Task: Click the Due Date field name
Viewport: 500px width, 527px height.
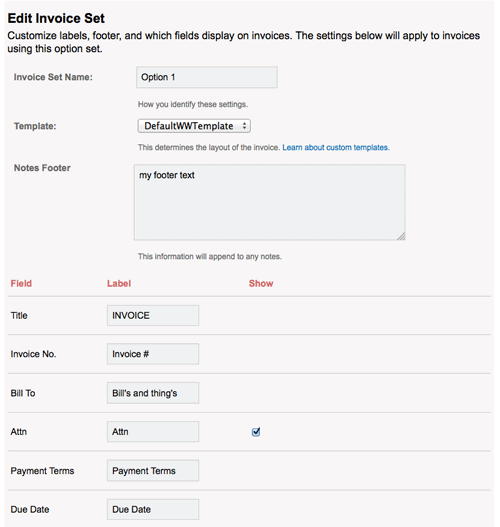Action: pyautogui.click(x=30, y=510)
